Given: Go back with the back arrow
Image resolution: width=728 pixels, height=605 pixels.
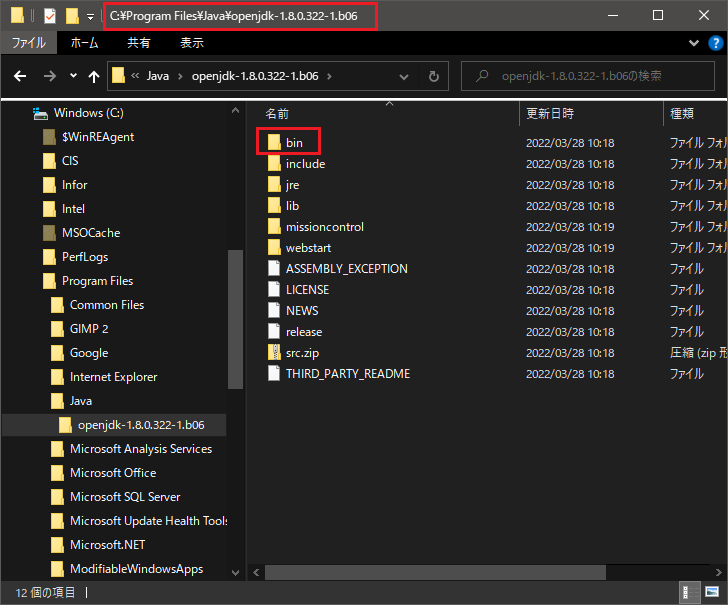Looking at the screenshot, I should (21, 76).
